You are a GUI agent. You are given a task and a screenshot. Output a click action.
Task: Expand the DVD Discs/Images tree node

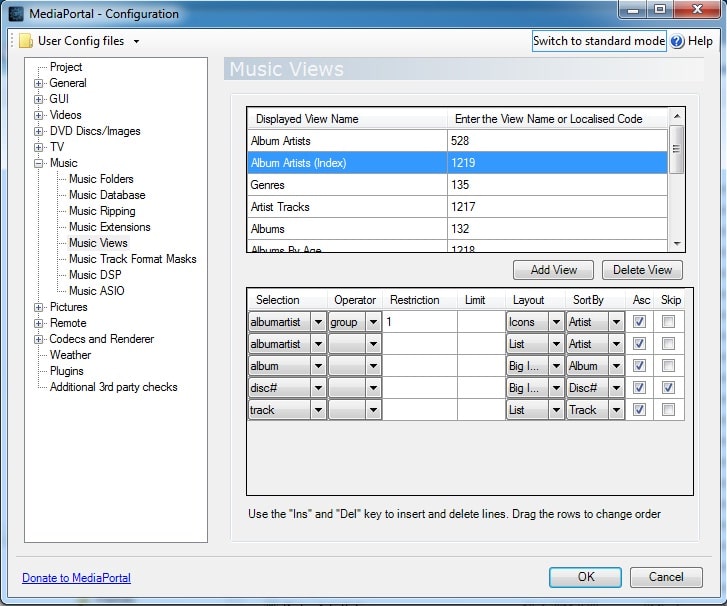coord(38,131)
